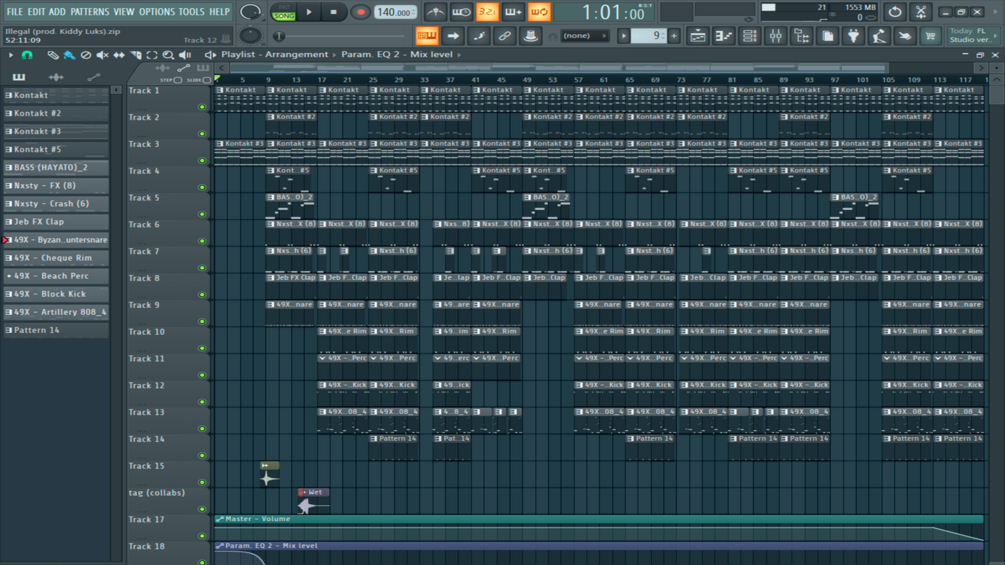Image resolution: width=1005 pixels, height=565 pixels.
Task: Open the (none) pattern selector dropdown
Action: tap(583, 36)
